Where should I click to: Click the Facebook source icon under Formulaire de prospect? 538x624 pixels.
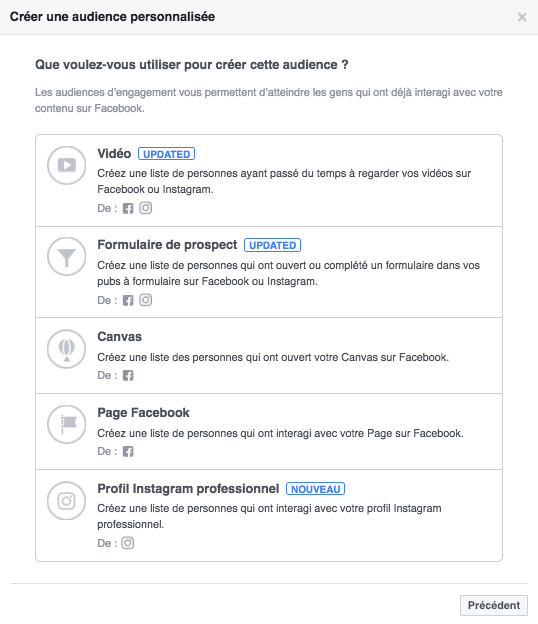[x=128, y=300]
